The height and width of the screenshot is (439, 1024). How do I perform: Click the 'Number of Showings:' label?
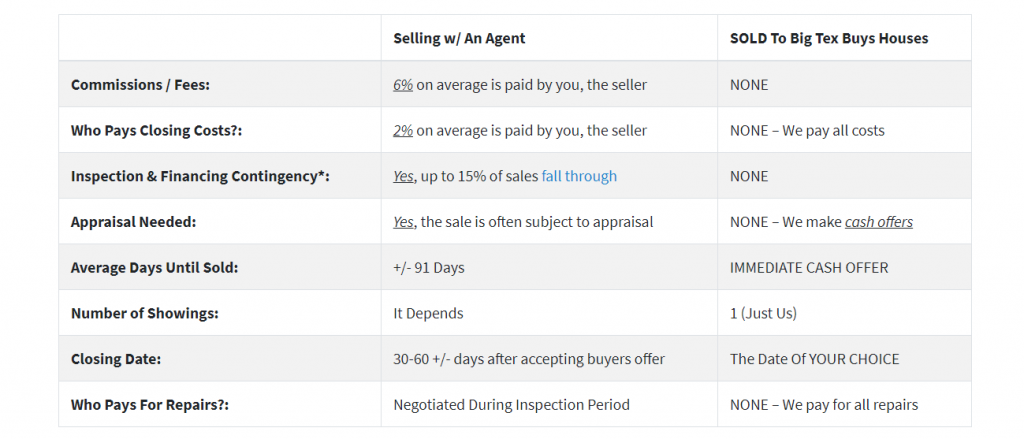(144, 314)
